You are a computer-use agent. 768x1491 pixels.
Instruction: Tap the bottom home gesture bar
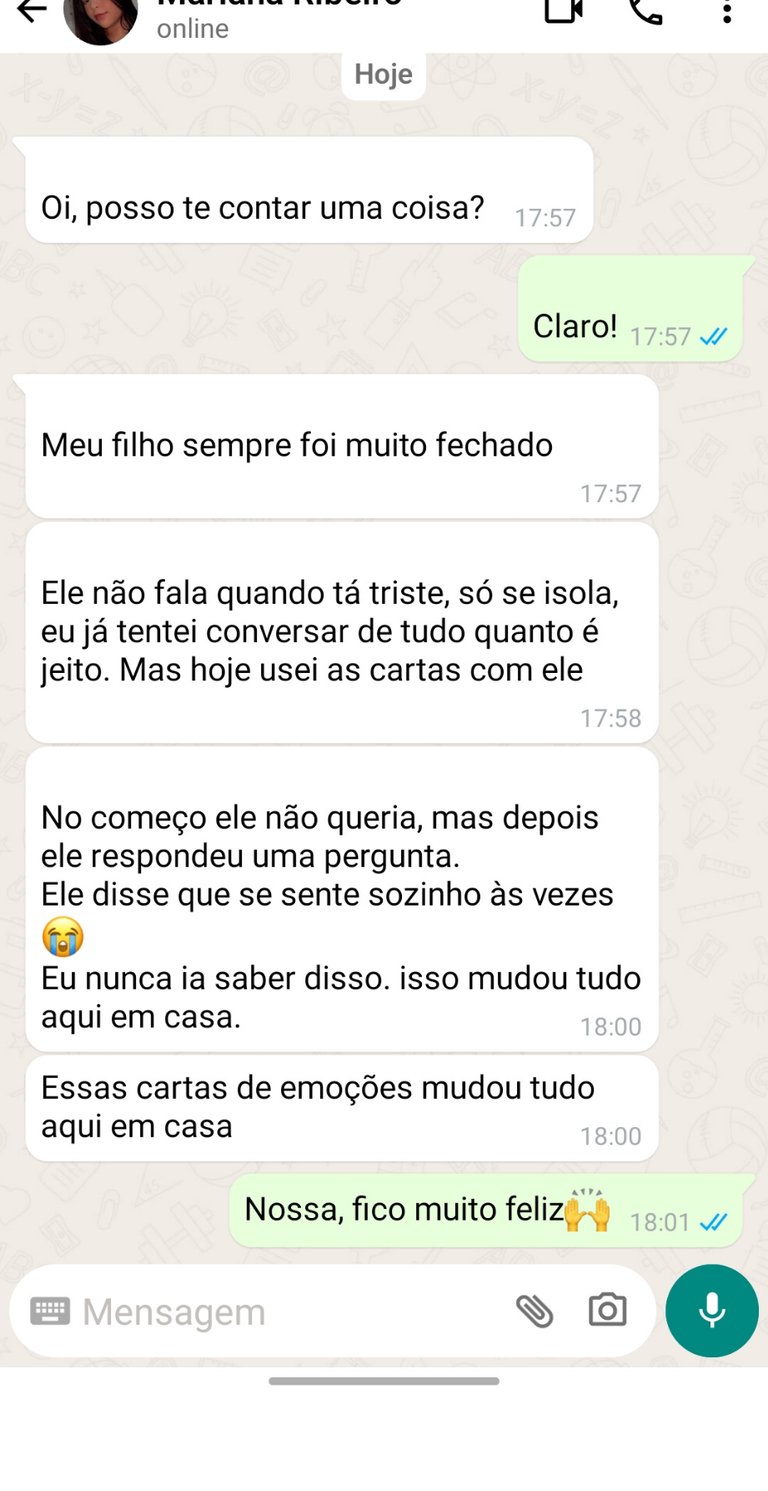click(x=383, y=1381)
